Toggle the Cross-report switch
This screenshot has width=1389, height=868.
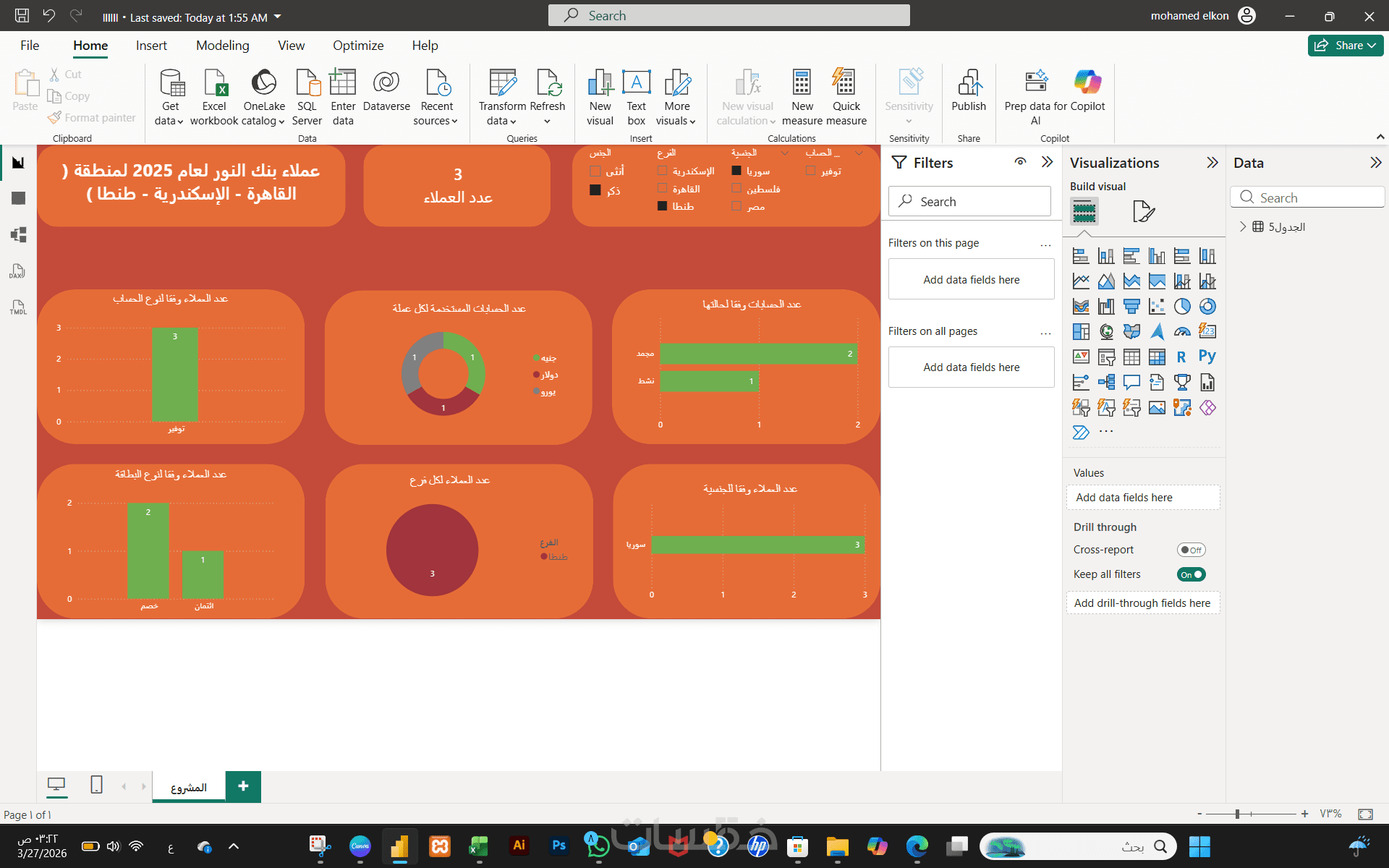(1190, 550)
